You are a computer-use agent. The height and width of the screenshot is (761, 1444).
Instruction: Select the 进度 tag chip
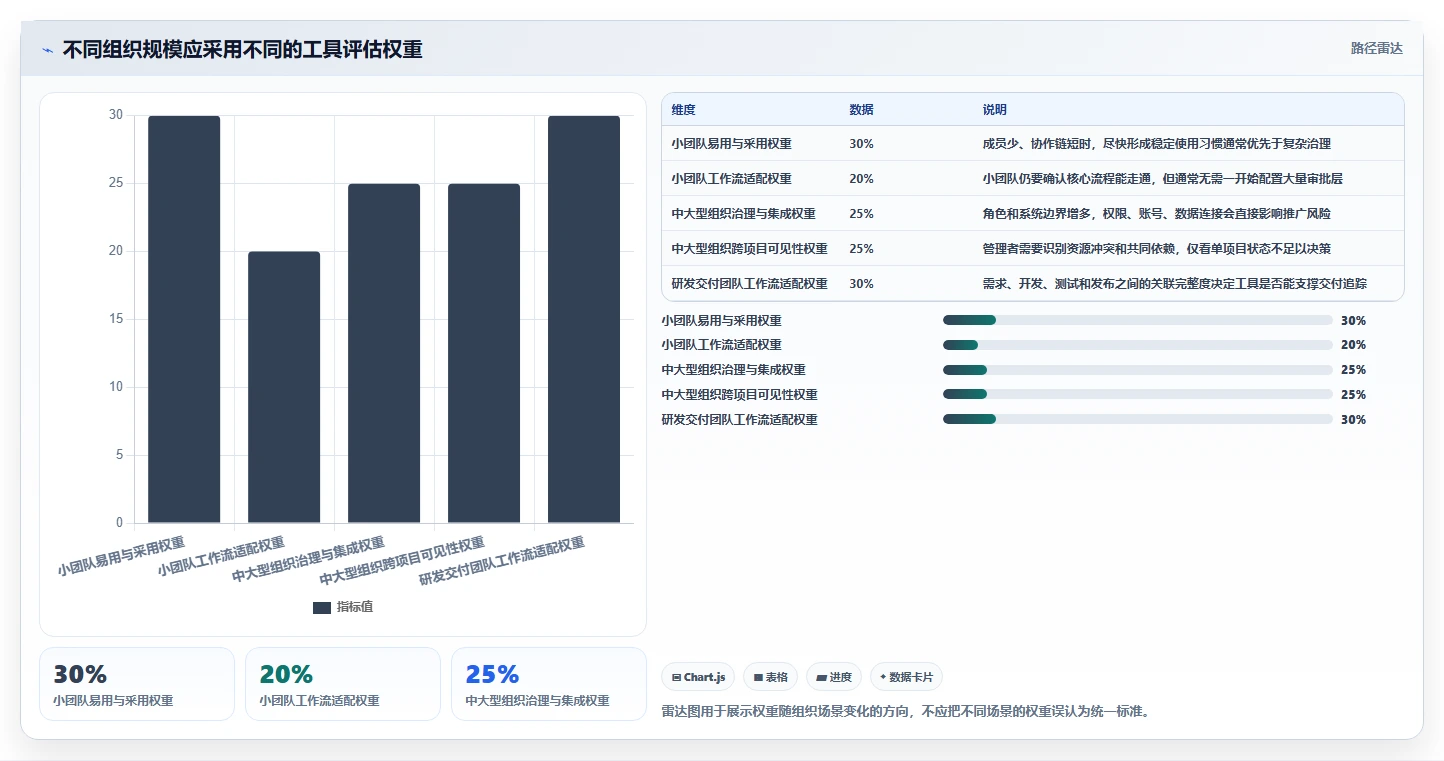(834, 677)
